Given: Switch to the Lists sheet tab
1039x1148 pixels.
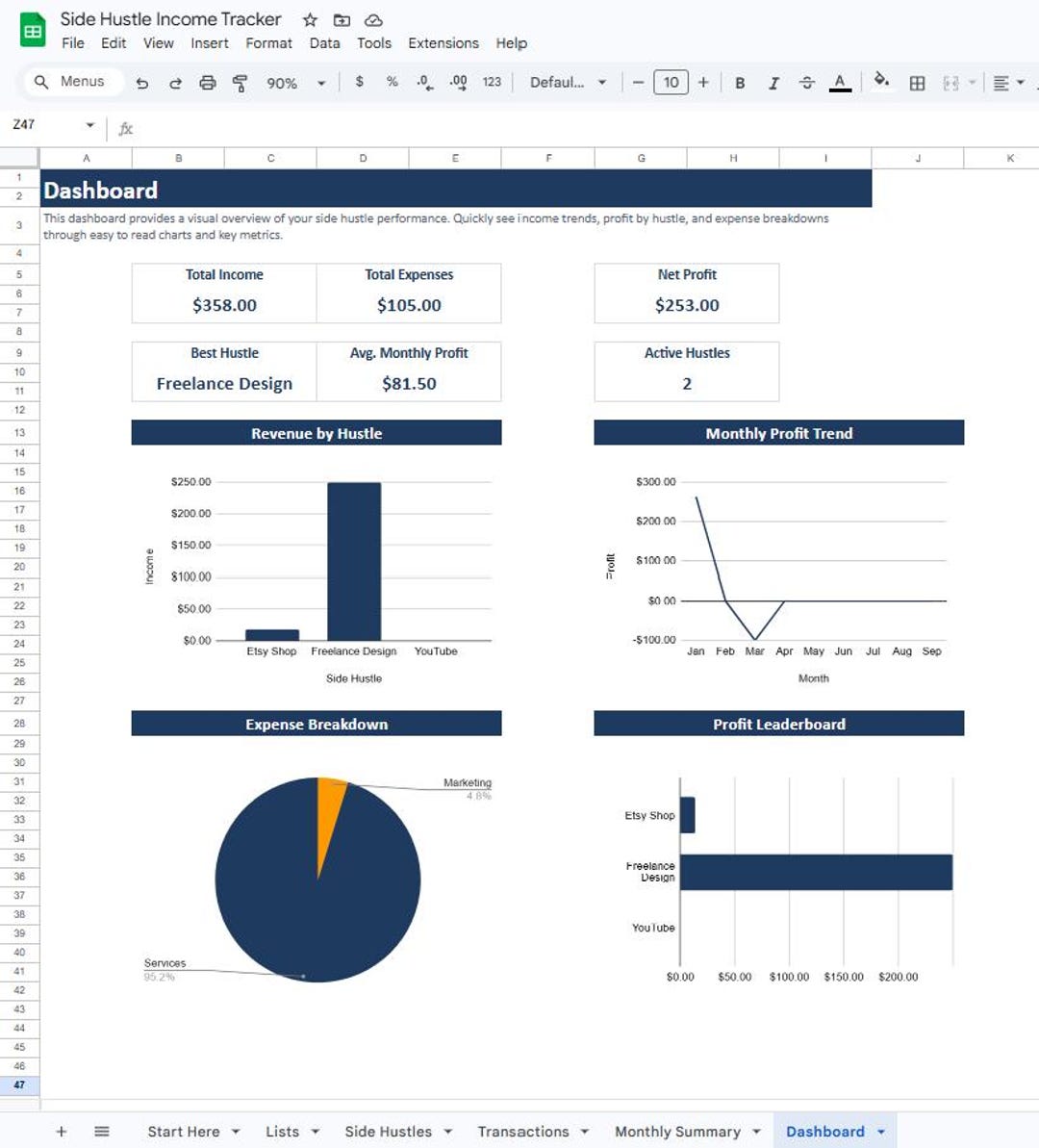Looking at the screenshot, I should click(282, 1132).
